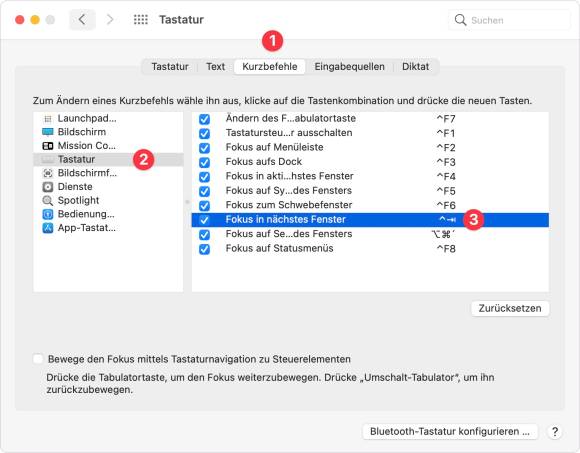Screen dimensions: 580x453
Task: Select the Bedienungshilfen accessibility icon
Action: [48, 214]
